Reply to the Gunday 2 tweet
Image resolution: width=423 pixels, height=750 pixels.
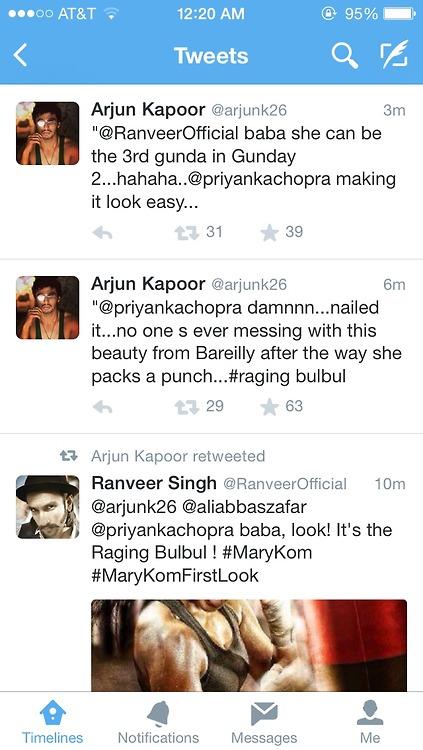point(102,233)
